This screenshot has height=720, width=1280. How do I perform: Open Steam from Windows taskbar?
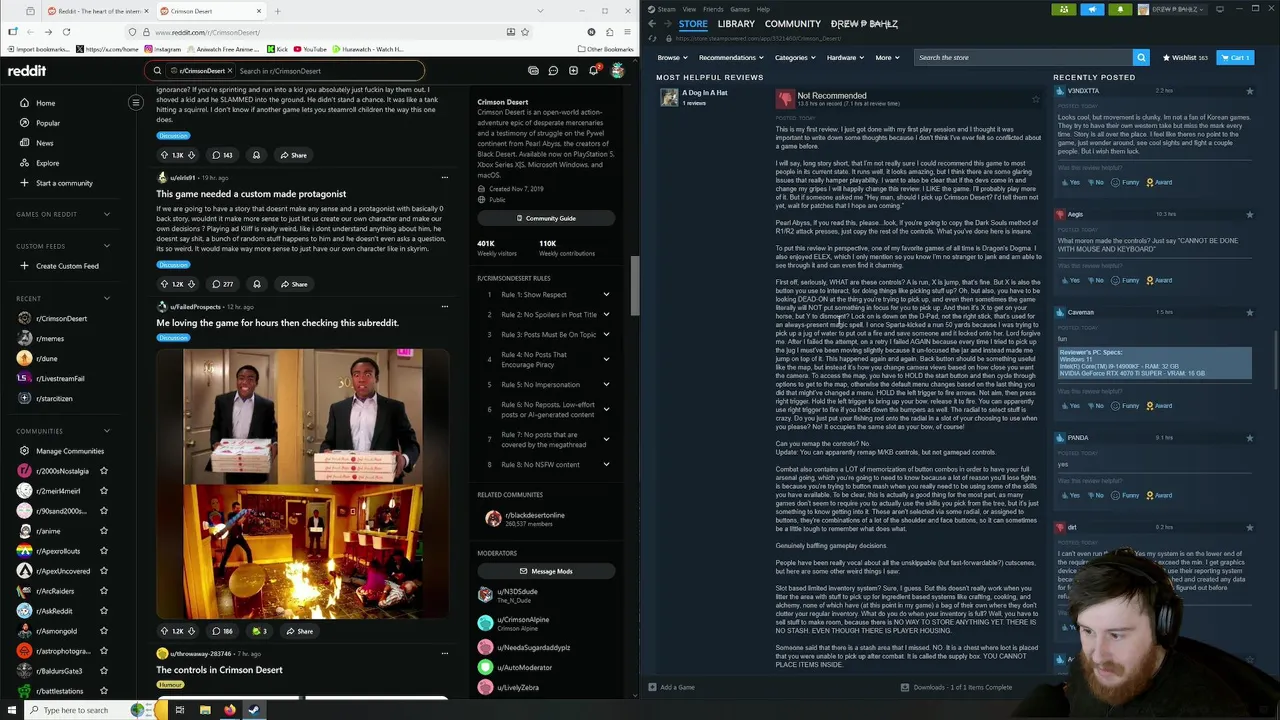(254, 710)
